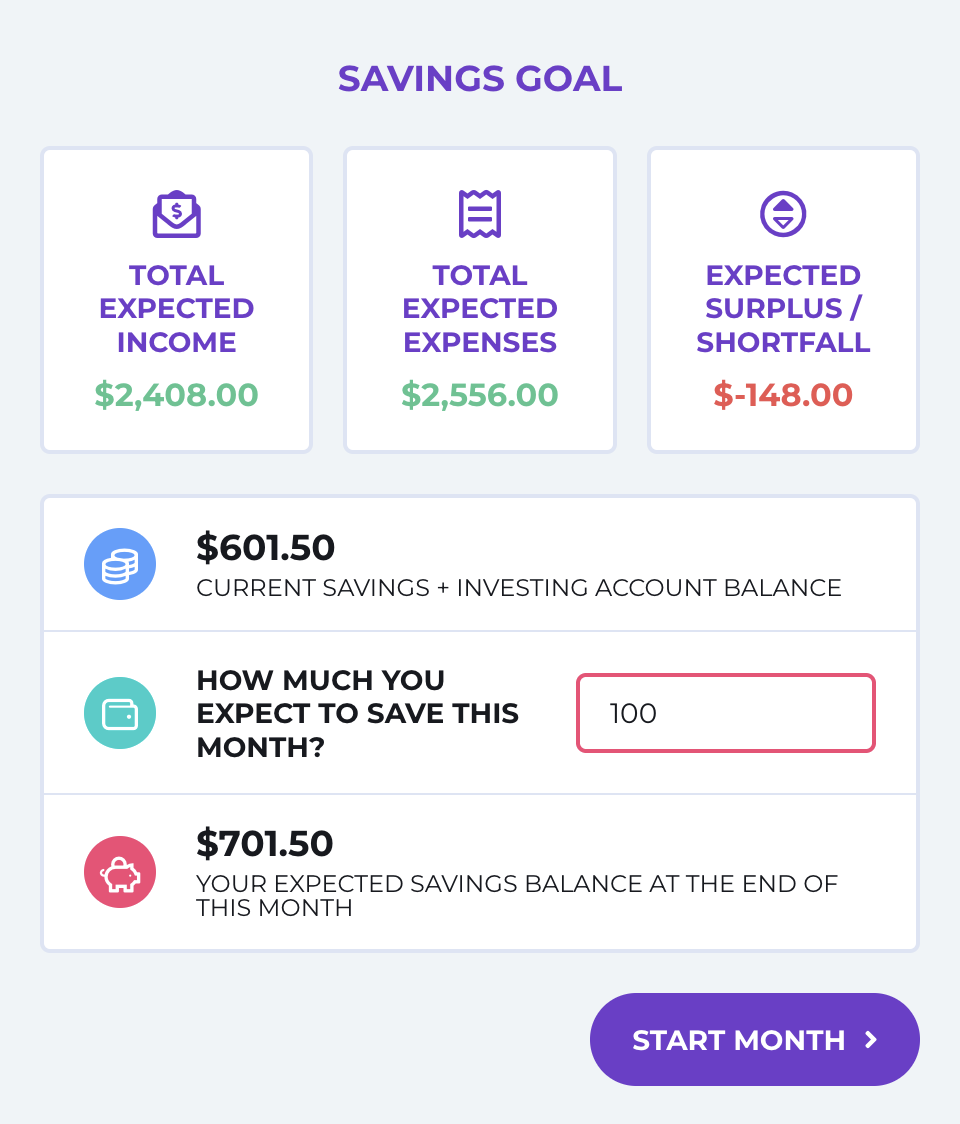This screenshot has height=1124, width=960.
Task: Click the $2,408.00 income amount
Action: (176, 395)
